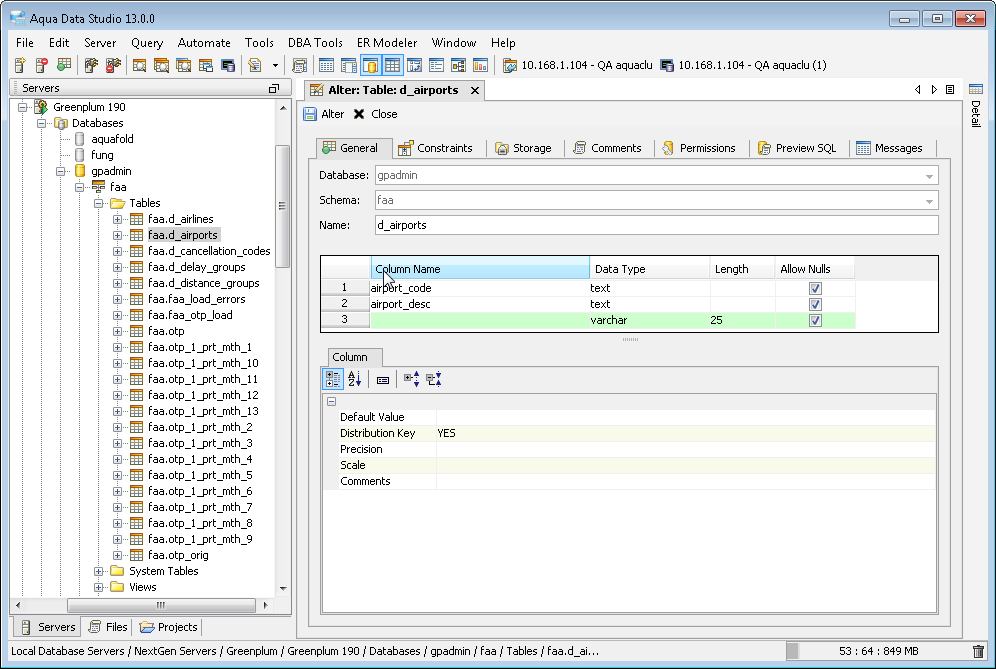Viewport: 996px width, 669px height.
Task: Click the register server toolbar icon
Action: (20, 65)
